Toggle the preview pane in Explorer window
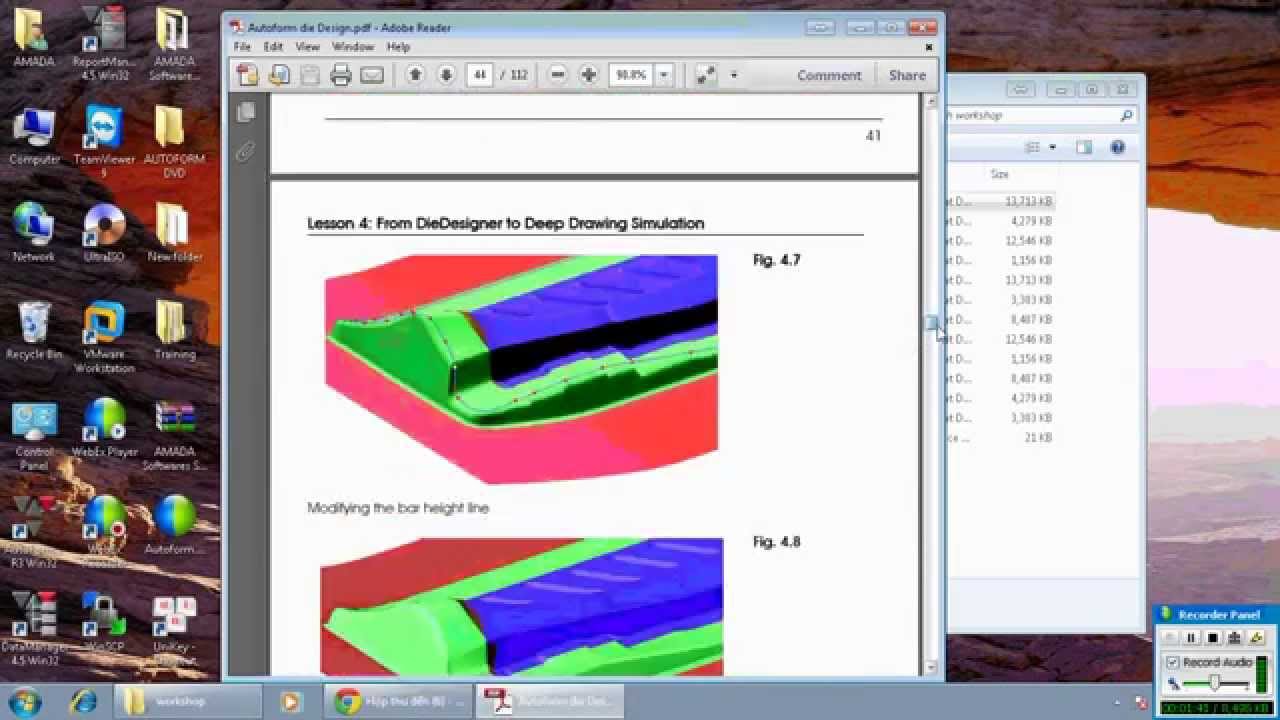The image size is (1280, 720). pos(1084,148)
